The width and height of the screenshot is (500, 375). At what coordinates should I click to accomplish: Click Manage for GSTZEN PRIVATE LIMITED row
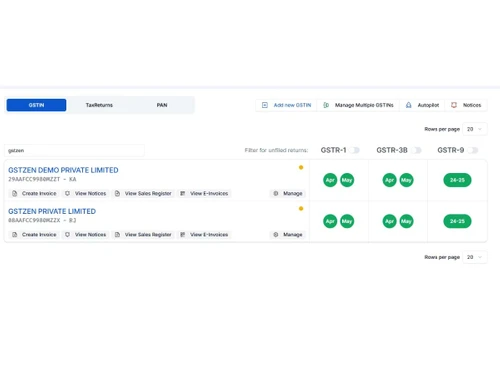click(288, 235)
